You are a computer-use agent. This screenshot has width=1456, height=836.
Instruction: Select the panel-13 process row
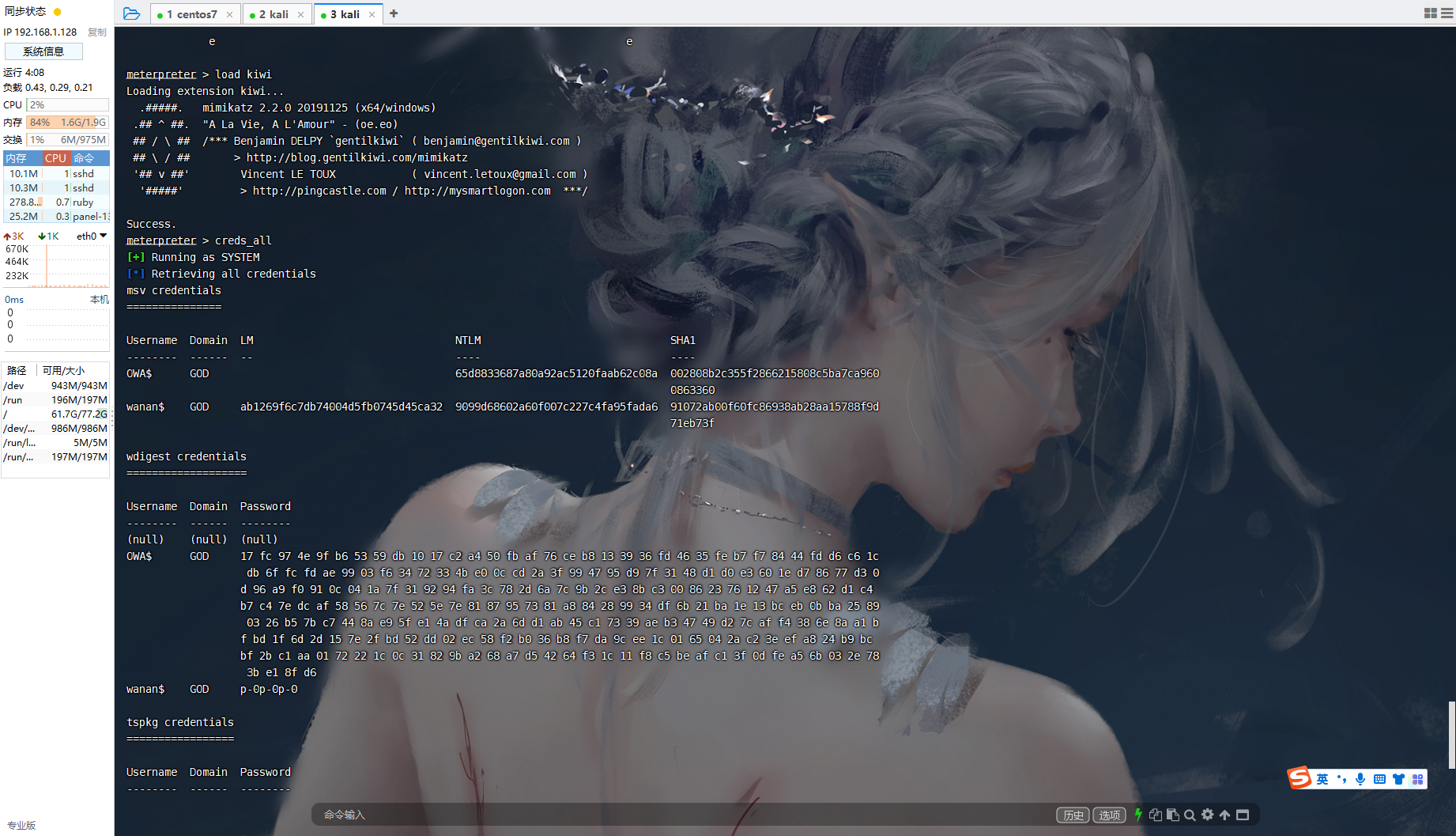point(56,217)
